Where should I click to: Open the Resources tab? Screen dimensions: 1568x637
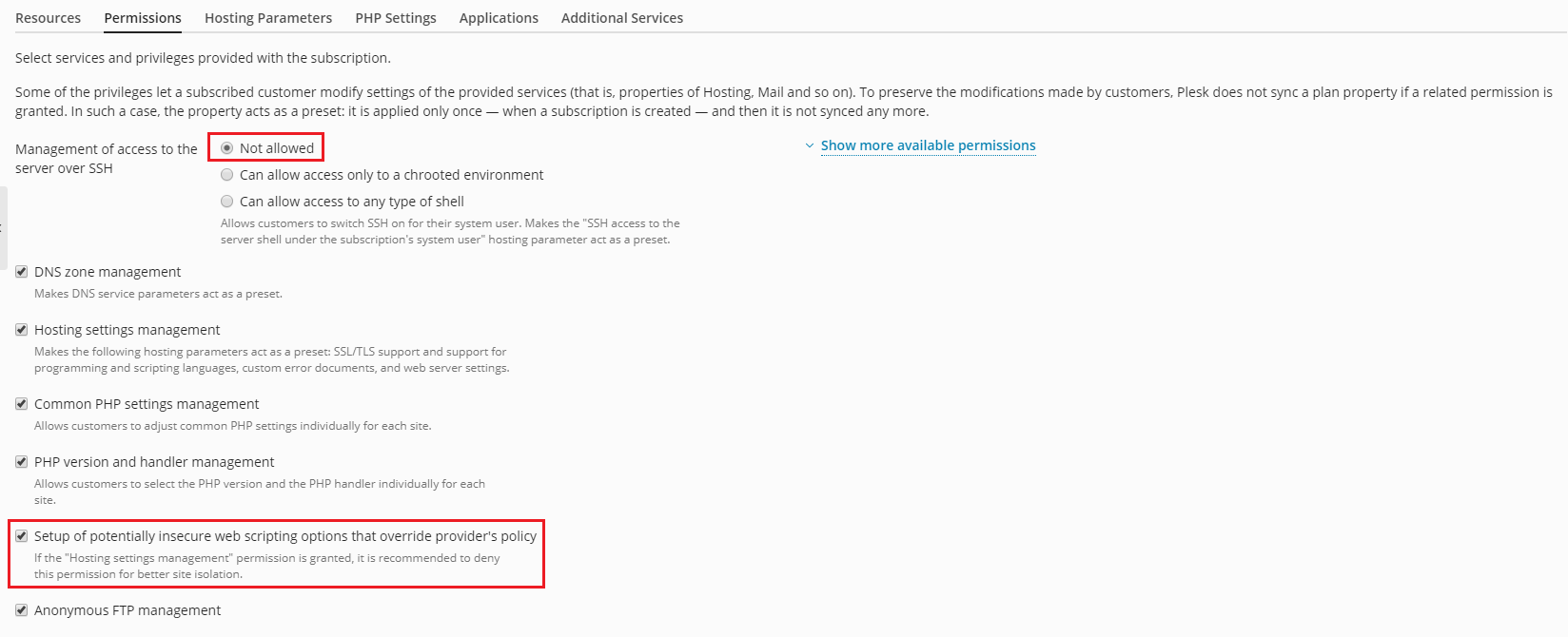(49, 18)
